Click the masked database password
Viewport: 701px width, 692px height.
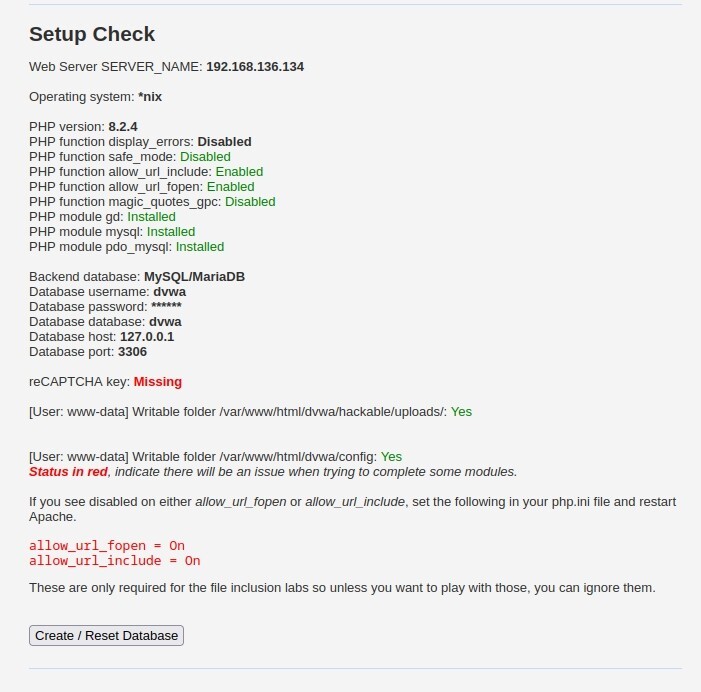pyautogui.click(x=166, y=306)
